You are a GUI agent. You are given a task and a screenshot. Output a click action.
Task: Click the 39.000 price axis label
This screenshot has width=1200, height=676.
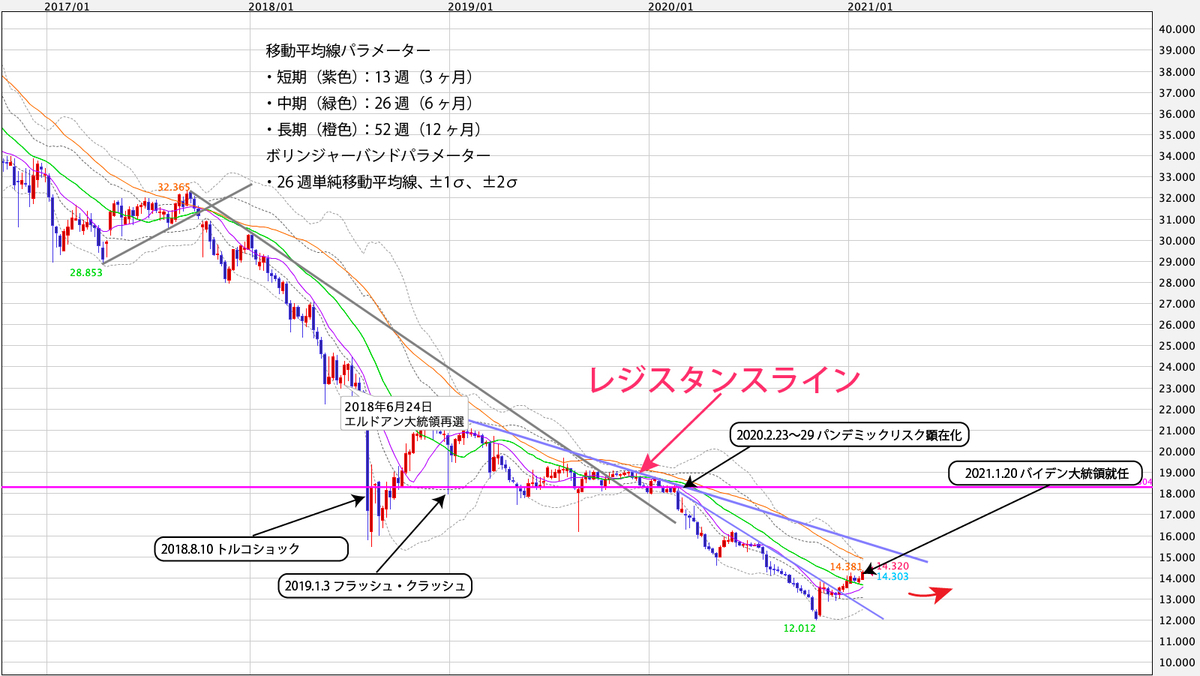point(1177,50)
